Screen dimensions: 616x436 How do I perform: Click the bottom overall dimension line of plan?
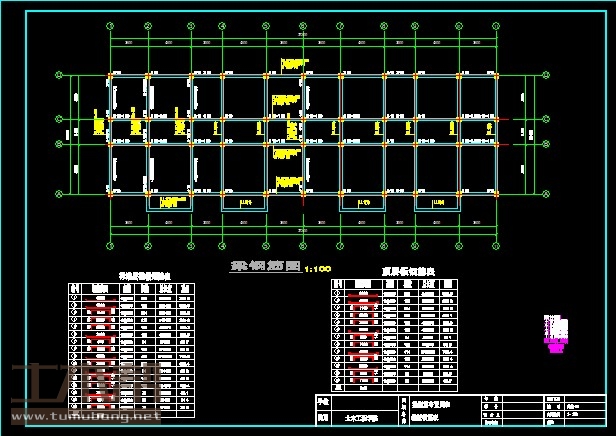tap(303, 237)
